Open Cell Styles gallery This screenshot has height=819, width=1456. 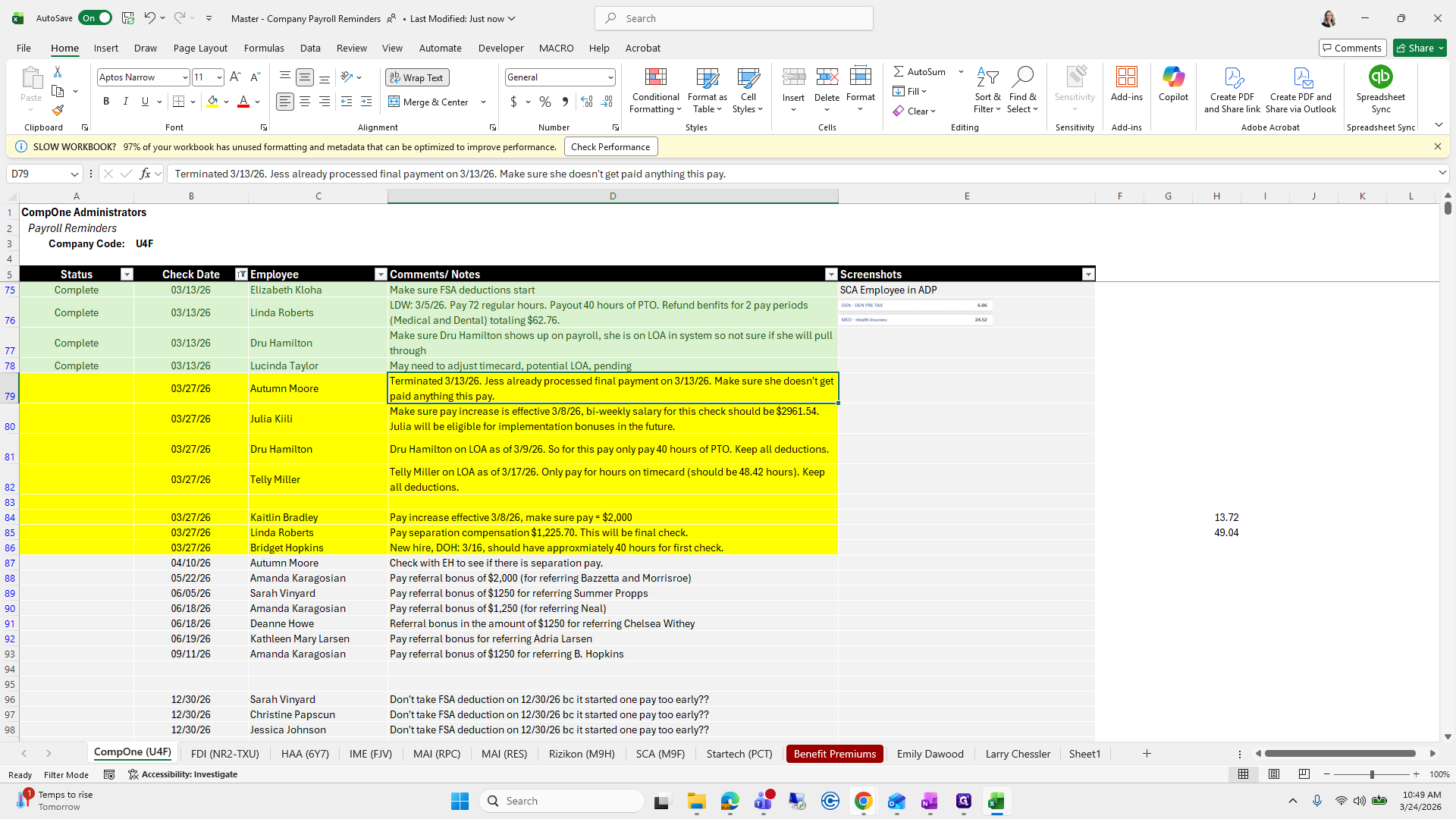(748, 91)
